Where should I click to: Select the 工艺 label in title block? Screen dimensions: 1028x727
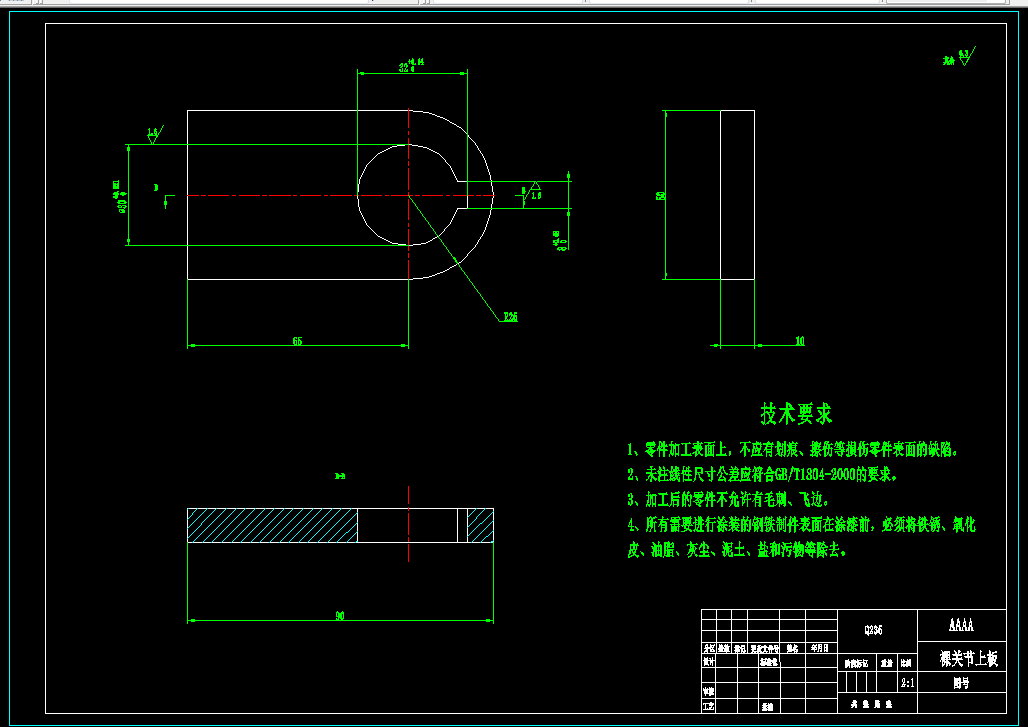pos(708,707)
